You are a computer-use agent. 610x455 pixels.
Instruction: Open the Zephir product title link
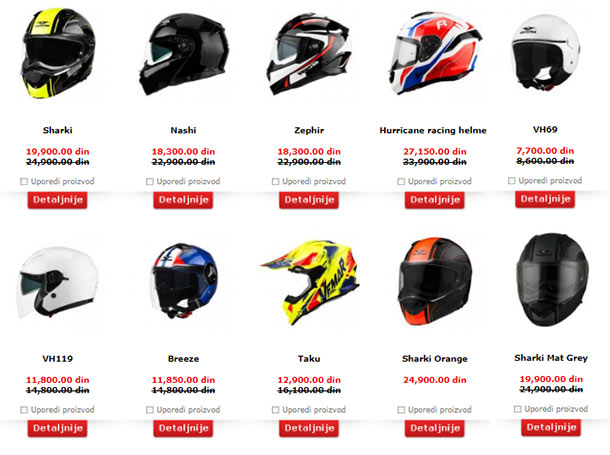click(x=309, y=130)
